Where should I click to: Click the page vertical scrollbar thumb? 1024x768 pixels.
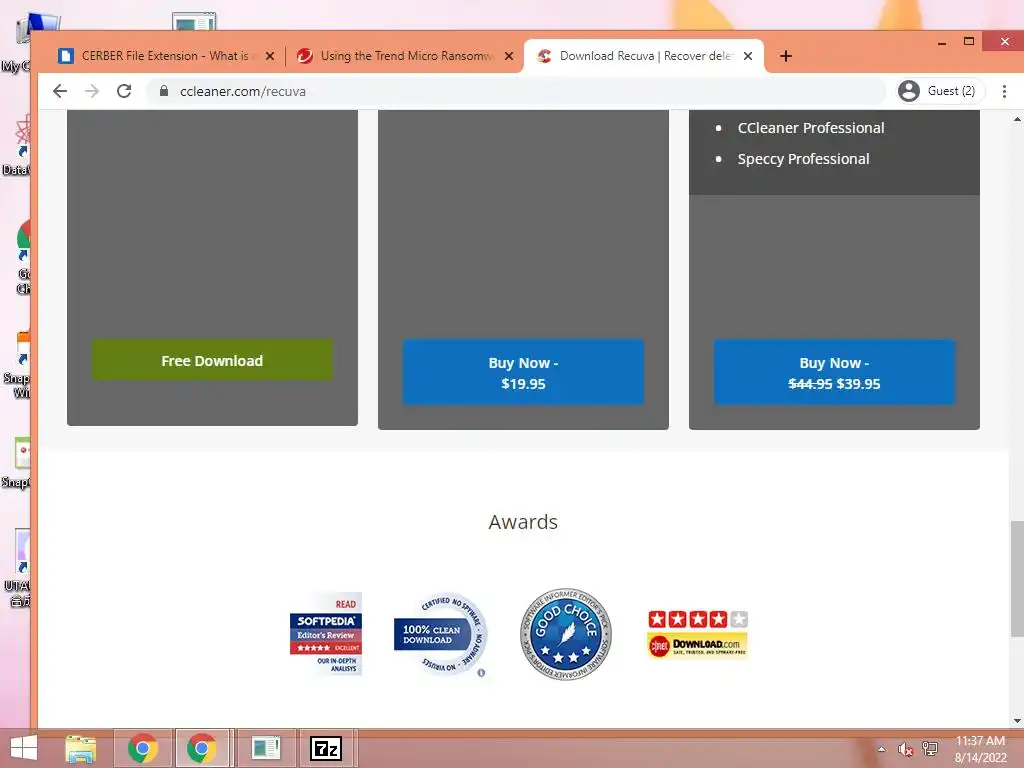point(1017,579)
